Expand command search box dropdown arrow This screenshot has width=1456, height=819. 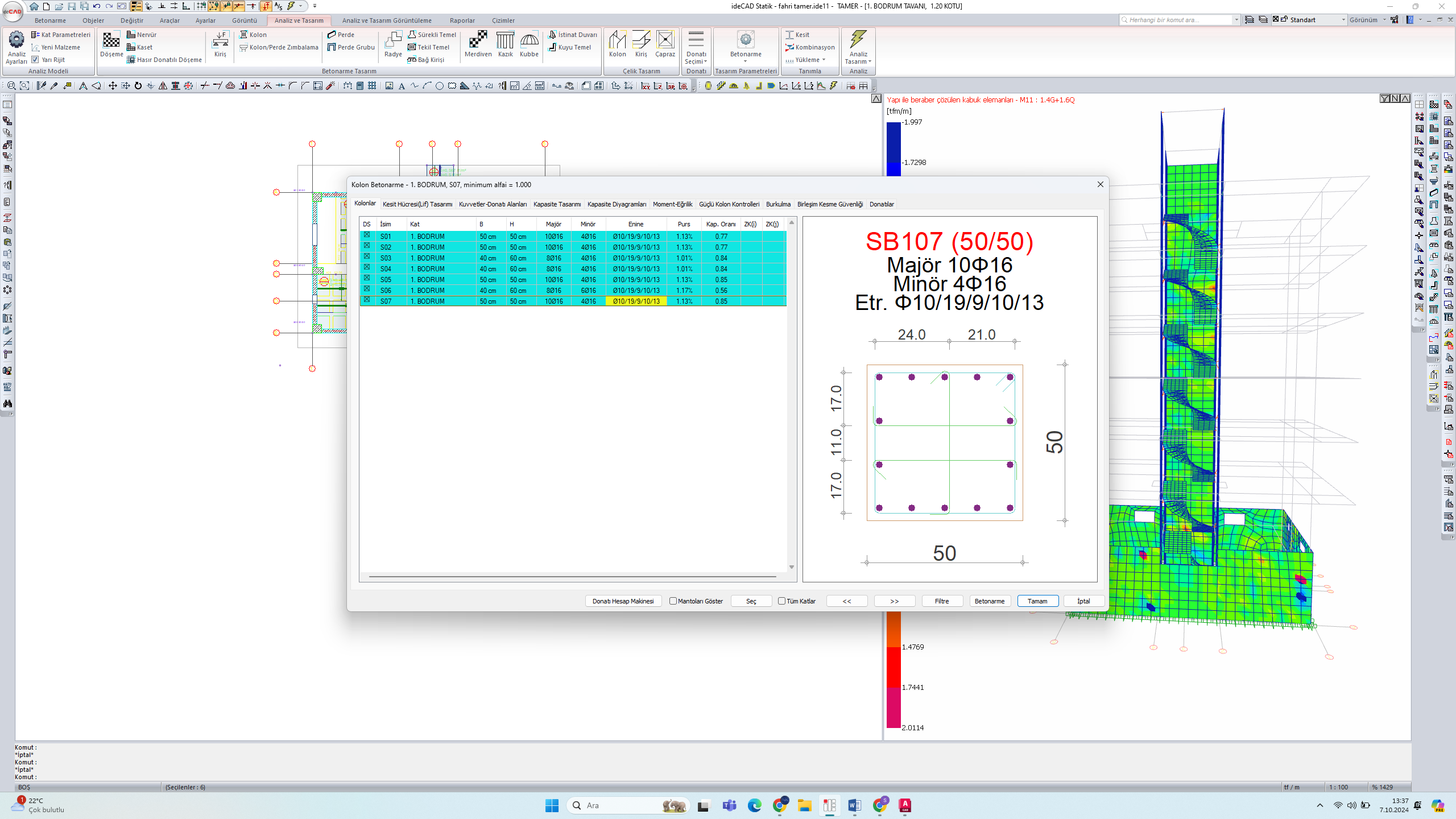pos(1236,20)
